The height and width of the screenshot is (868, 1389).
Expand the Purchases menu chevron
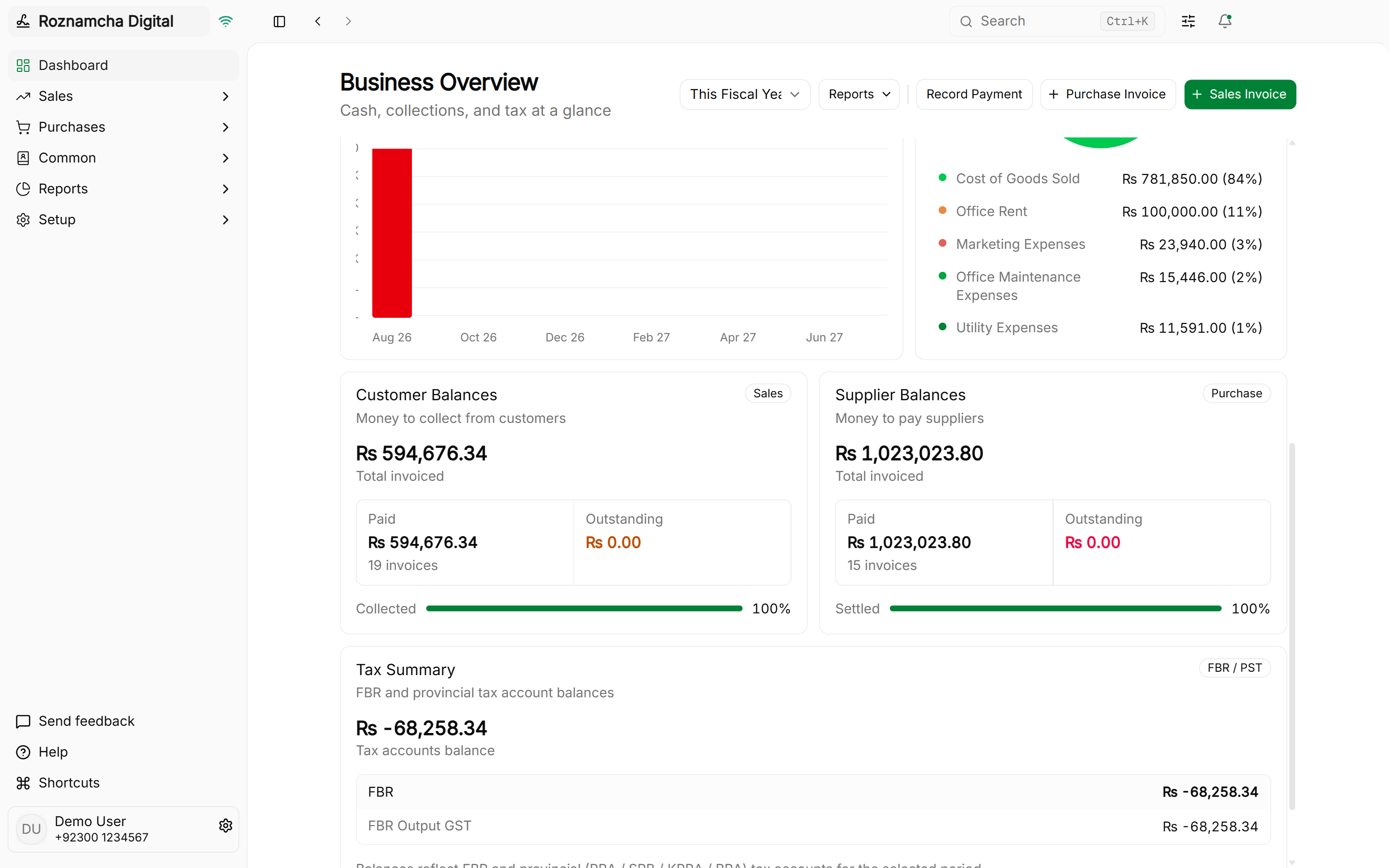point(226,127)
